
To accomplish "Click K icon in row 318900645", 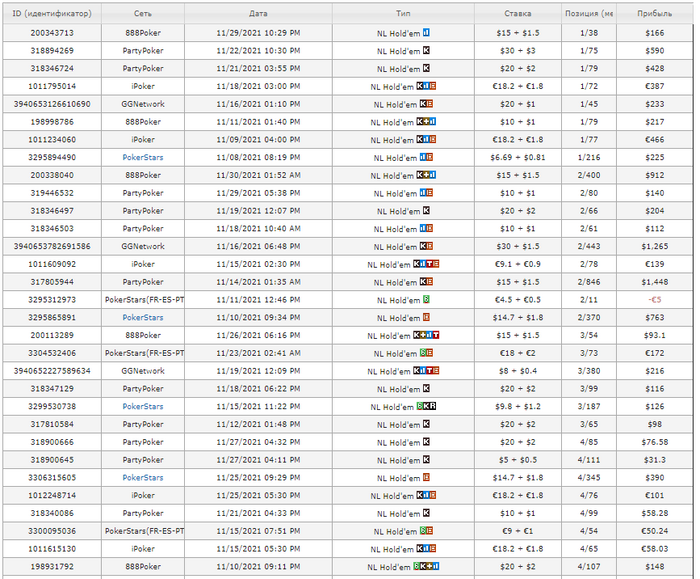I will point(426,460).
